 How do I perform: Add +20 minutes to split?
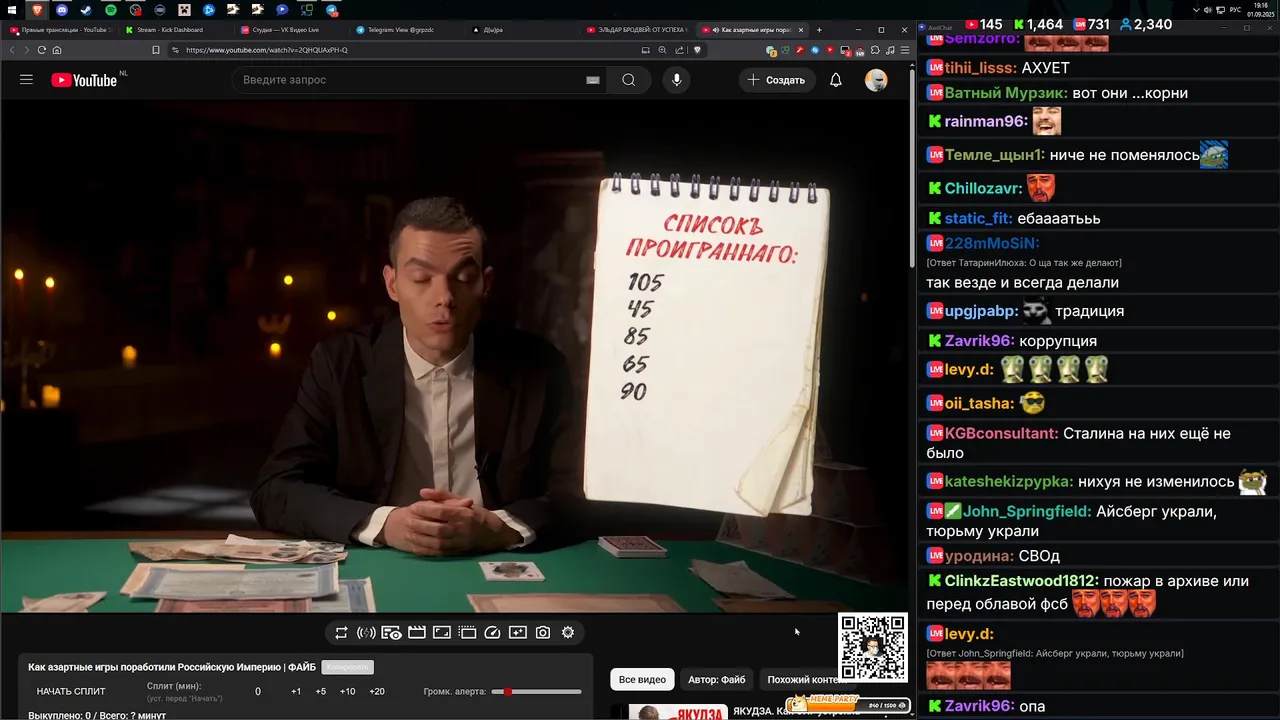tap(377, 691)
